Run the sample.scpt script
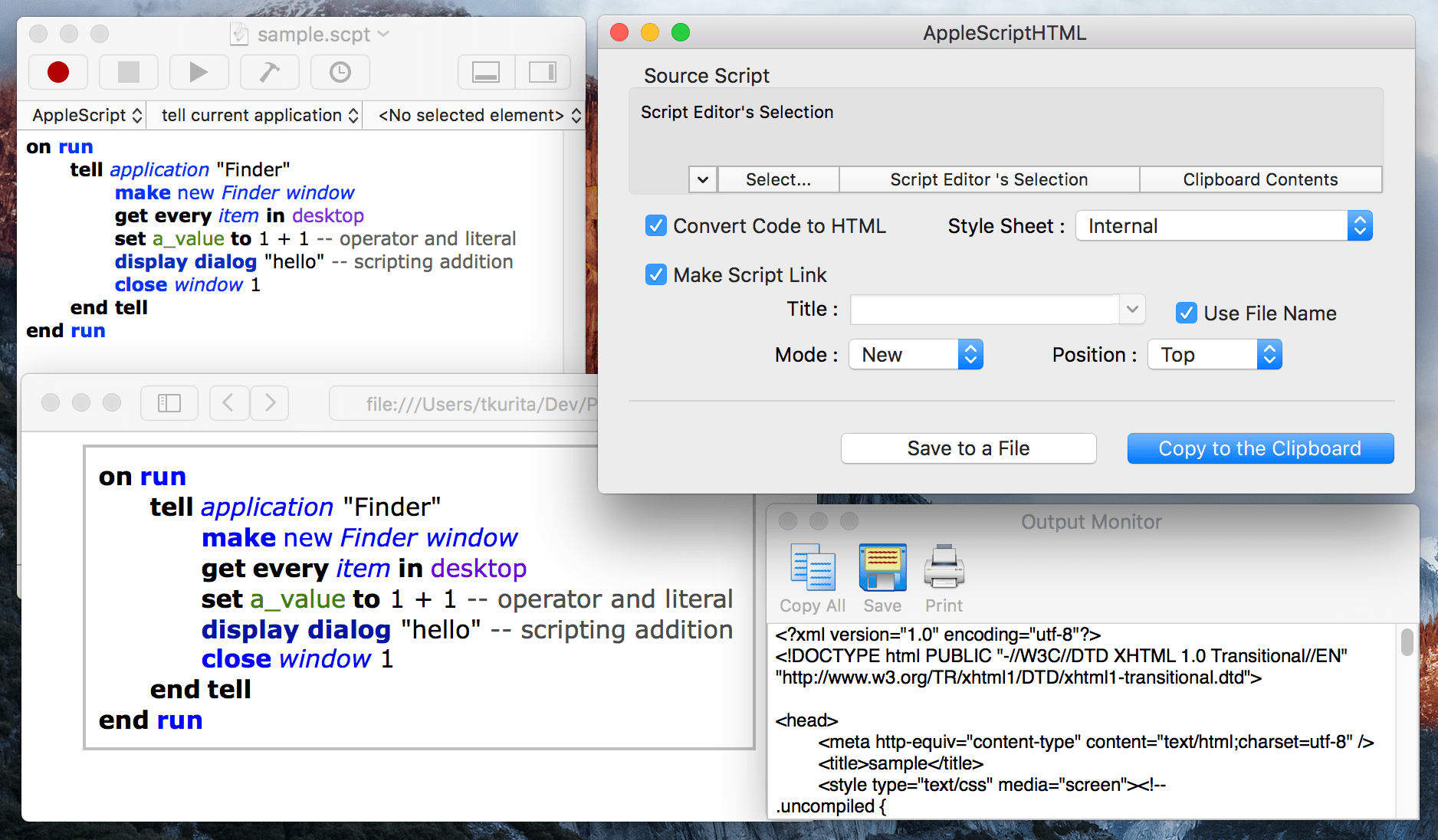Image resolution: width=1438 pixels, height=840 pixels. pos(199,71)
